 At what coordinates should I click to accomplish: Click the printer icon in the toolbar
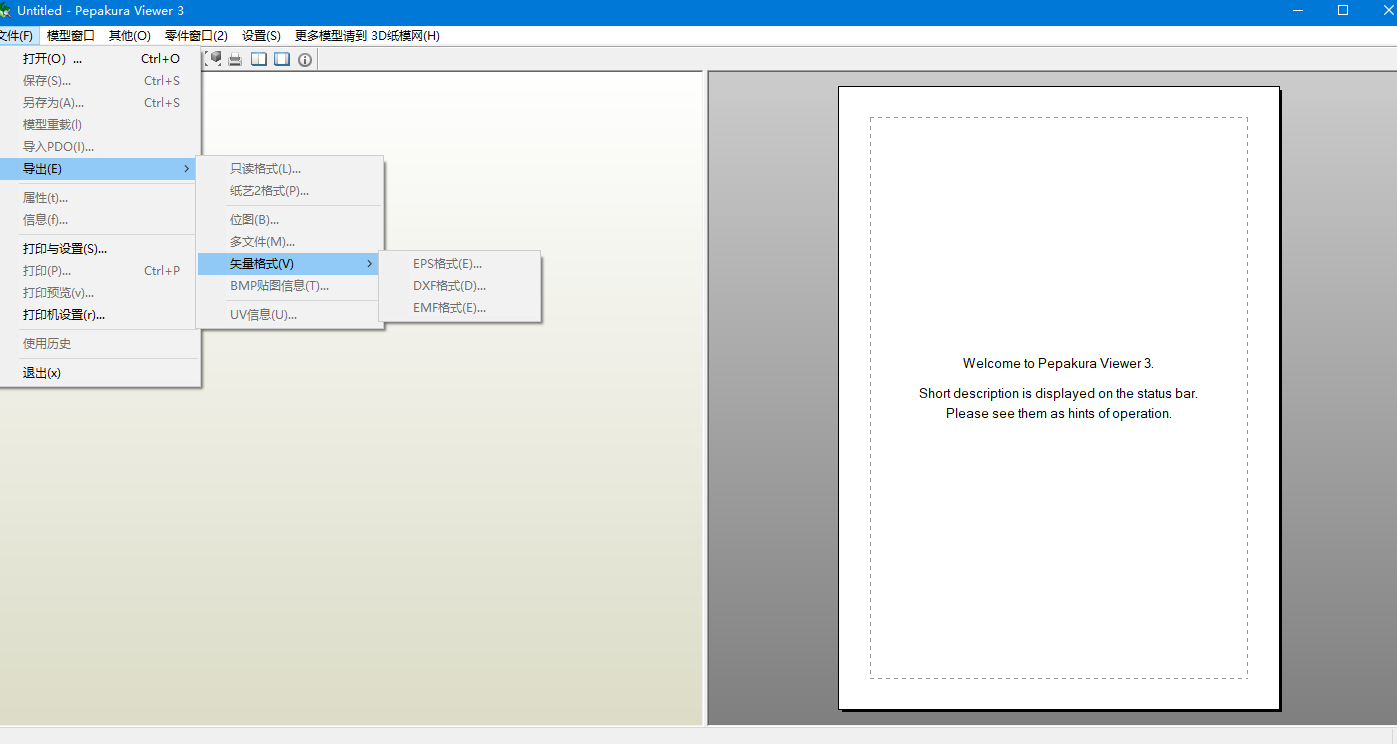[x=235, y=59]
